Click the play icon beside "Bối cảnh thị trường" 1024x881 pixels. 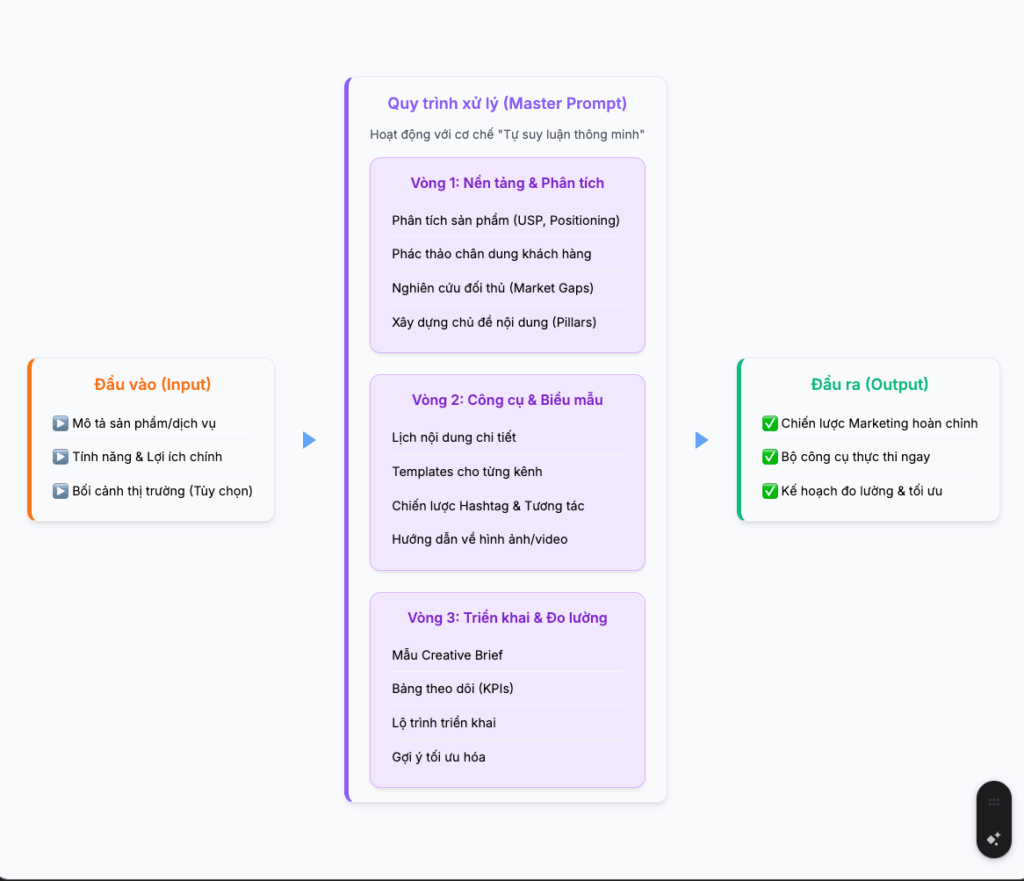tap(60, 490)
